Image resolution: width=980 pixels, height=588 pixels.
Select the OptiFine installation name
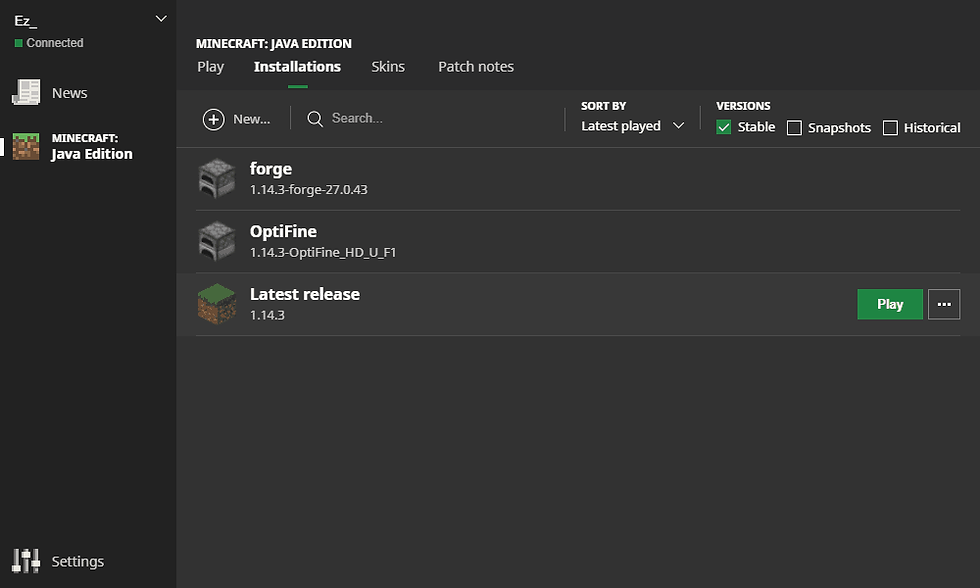283,231
